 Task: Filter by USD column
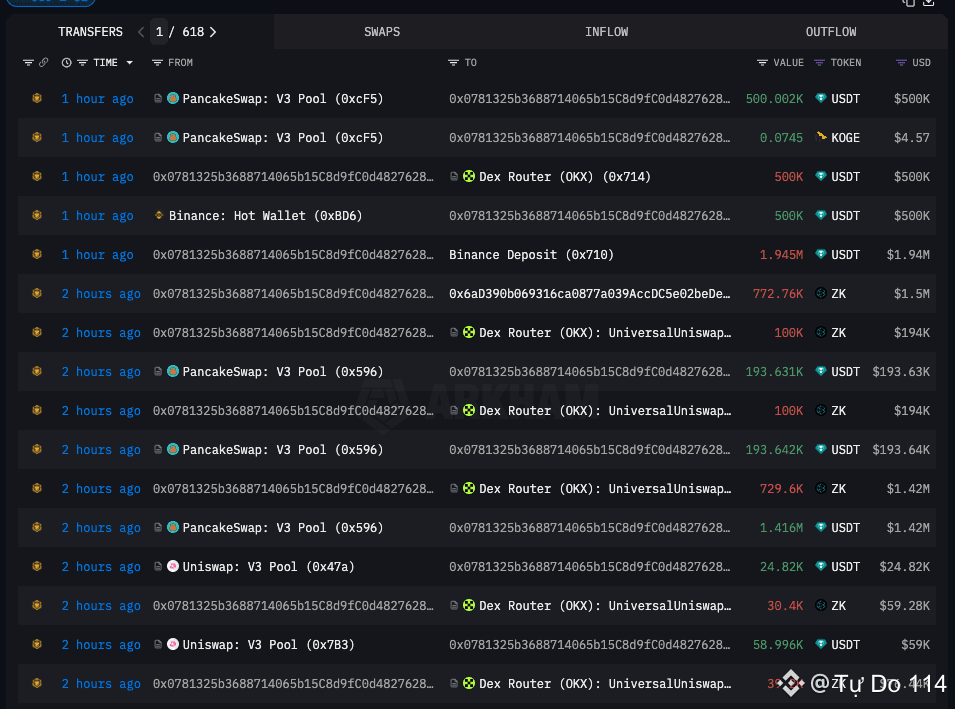[x=901, y=63]
